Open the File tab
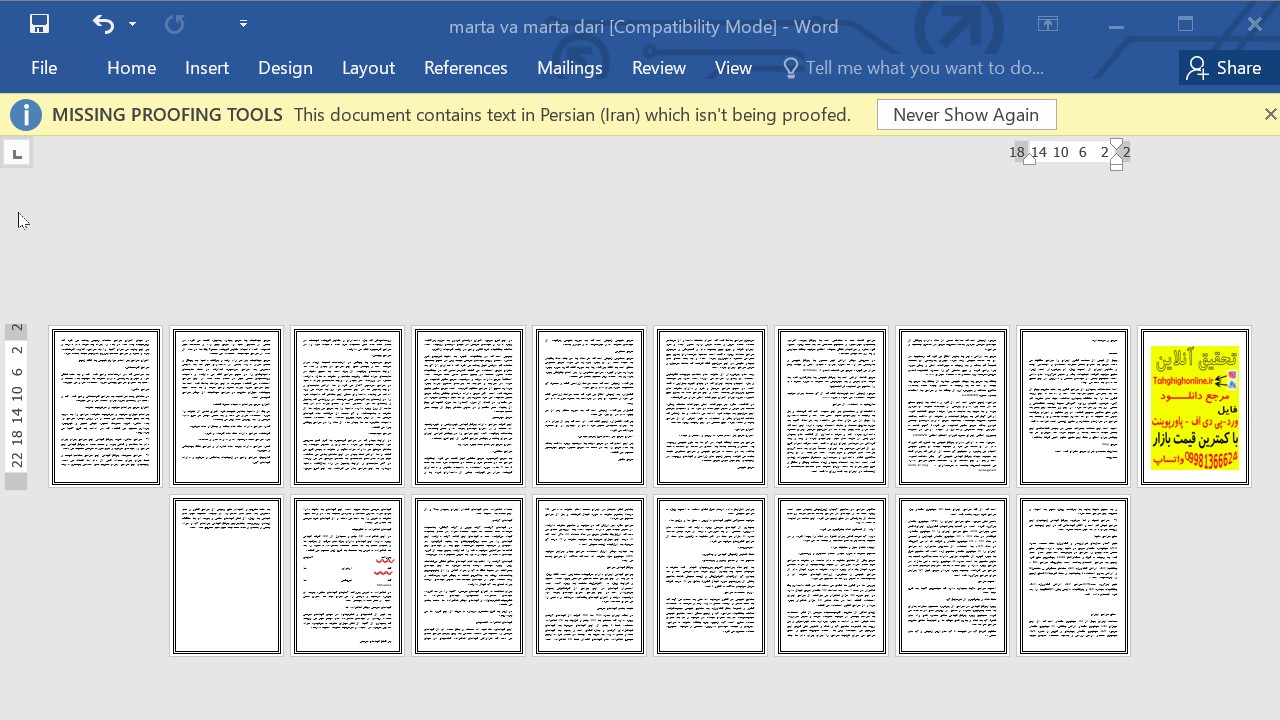 point(44,68)
